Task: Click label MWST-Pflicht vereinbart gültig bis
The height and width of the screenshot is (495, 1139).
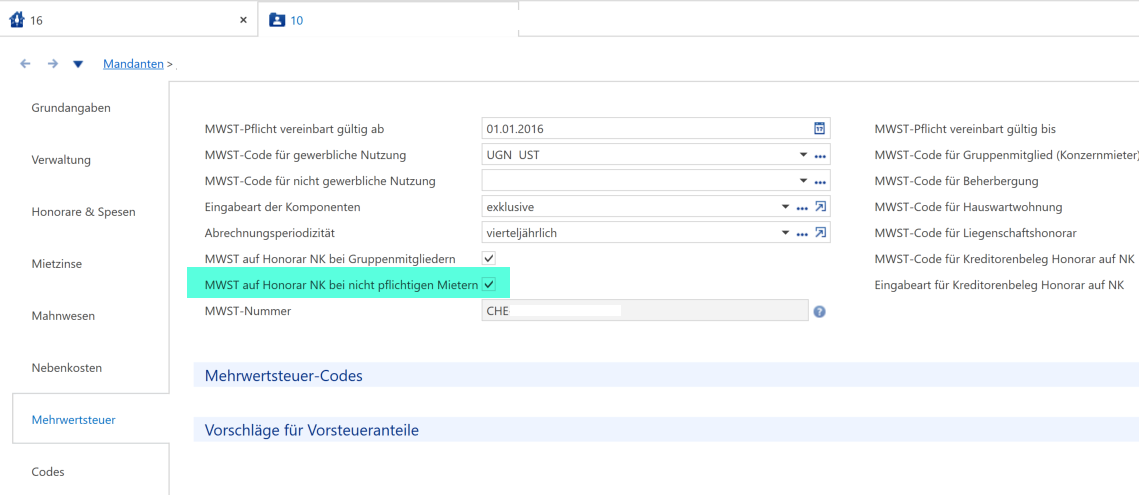Action: 965,129
